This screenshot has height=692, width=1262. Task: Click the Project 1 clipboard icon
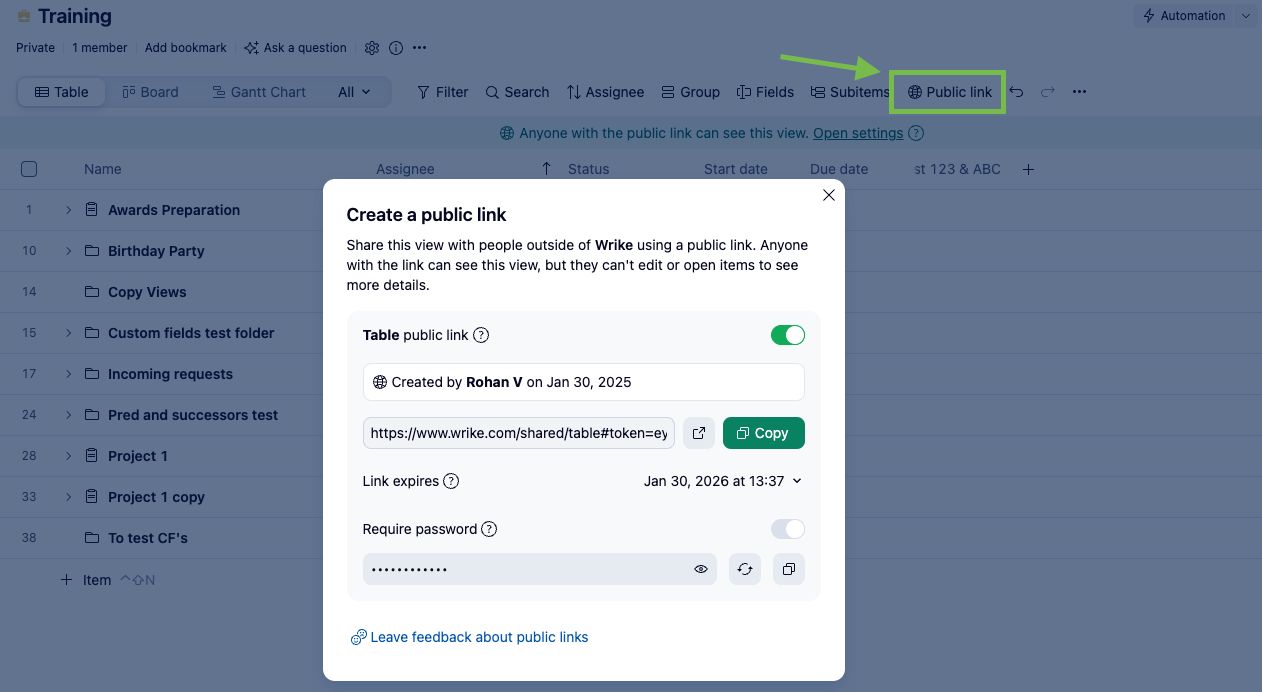click(x=92, y=456)
